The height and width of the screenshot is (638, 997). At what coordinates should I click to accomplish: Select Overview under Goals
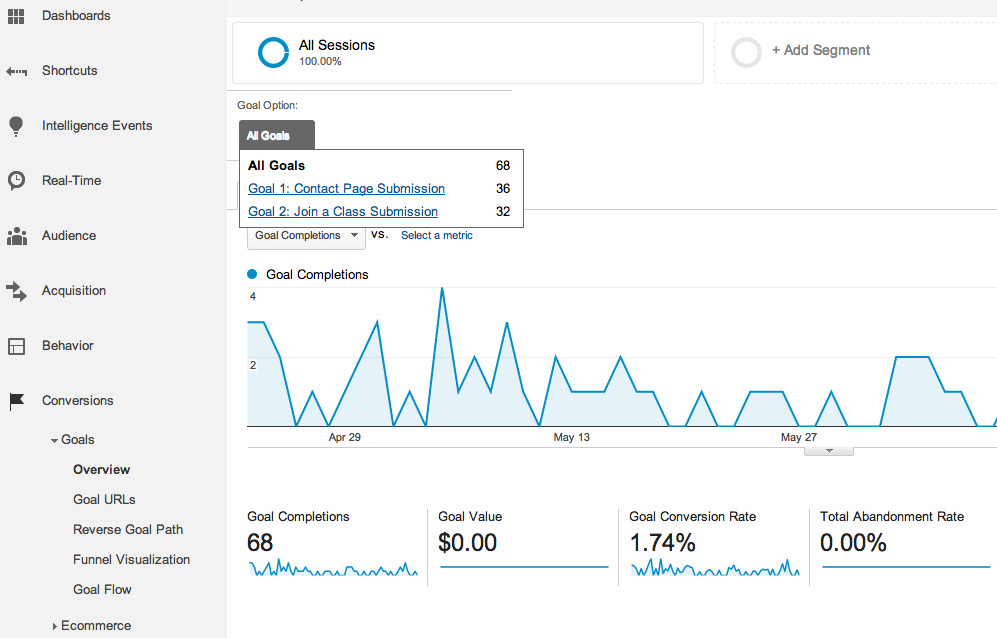point(101,469)
